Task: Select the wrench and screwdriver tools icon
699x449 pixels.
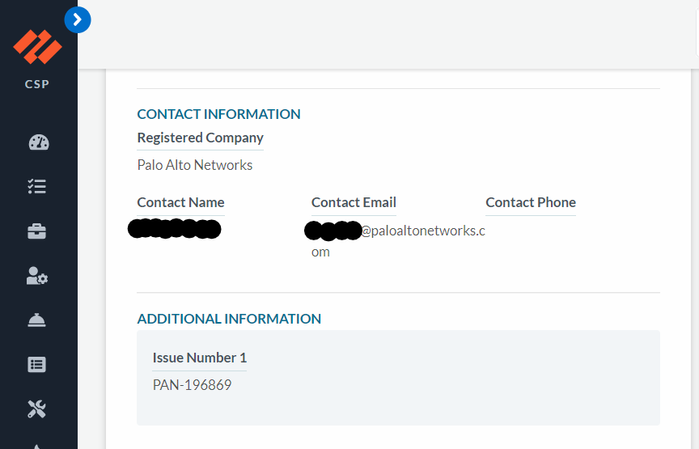Action: 38,408
